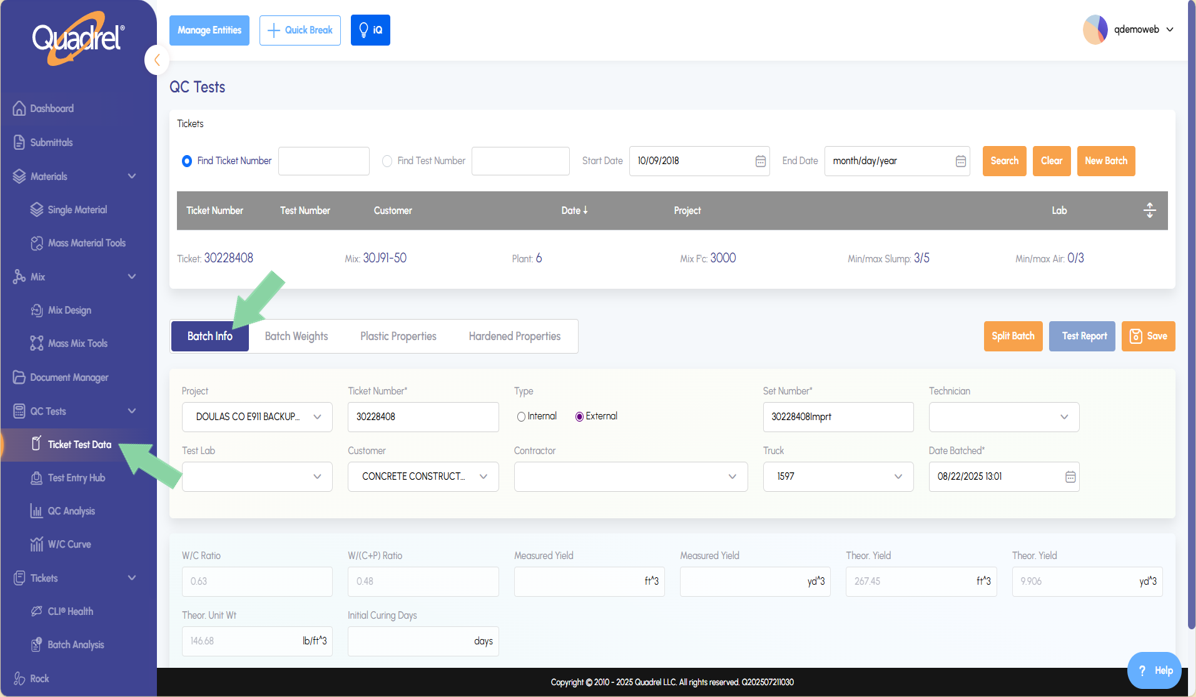Click the Mix value 30J91-50
Image resolution: width=1196 pixels, height=697 pixels.
click(384, 259)
